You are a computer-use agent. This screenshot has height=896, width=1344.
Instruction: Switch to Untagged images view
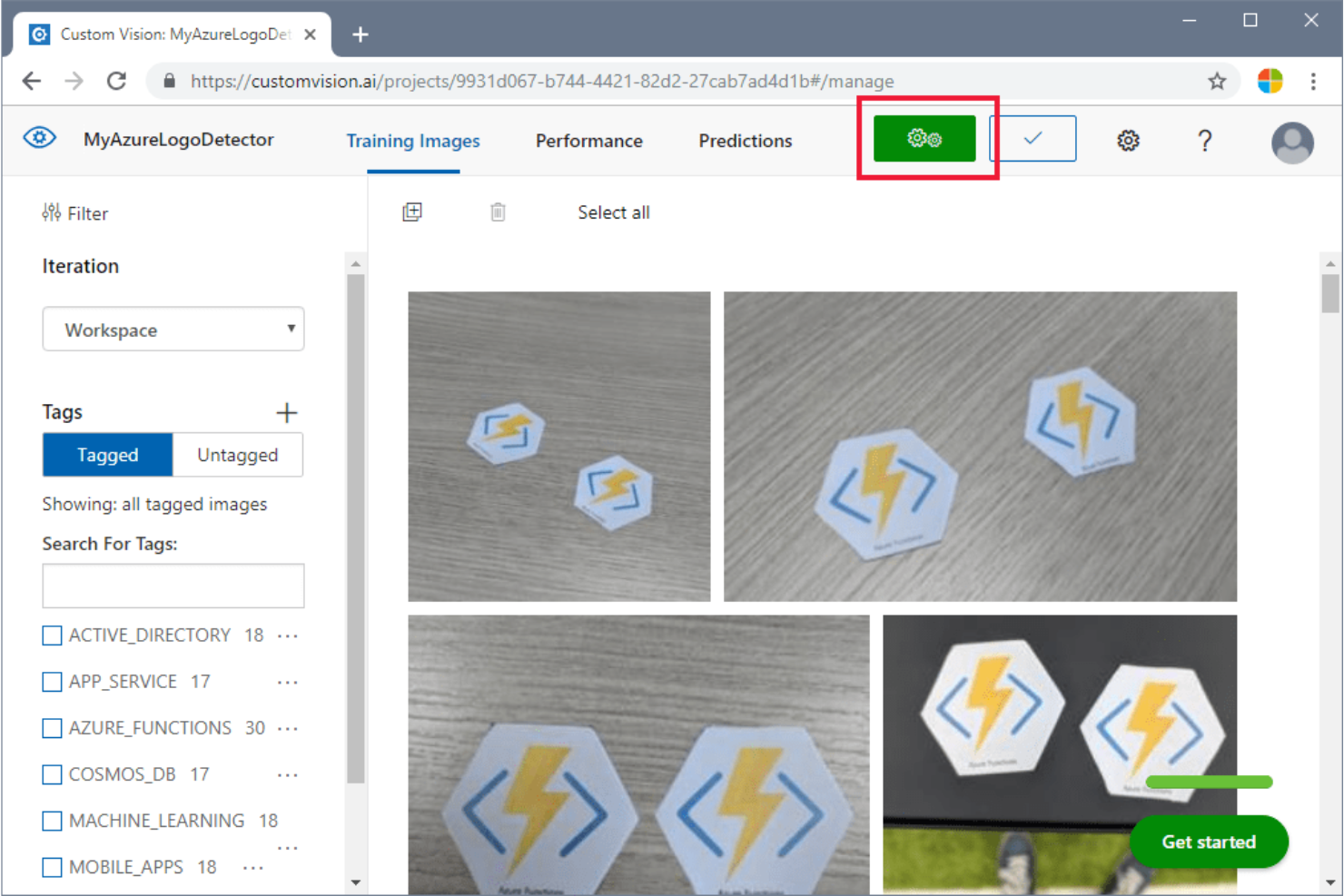236,455
